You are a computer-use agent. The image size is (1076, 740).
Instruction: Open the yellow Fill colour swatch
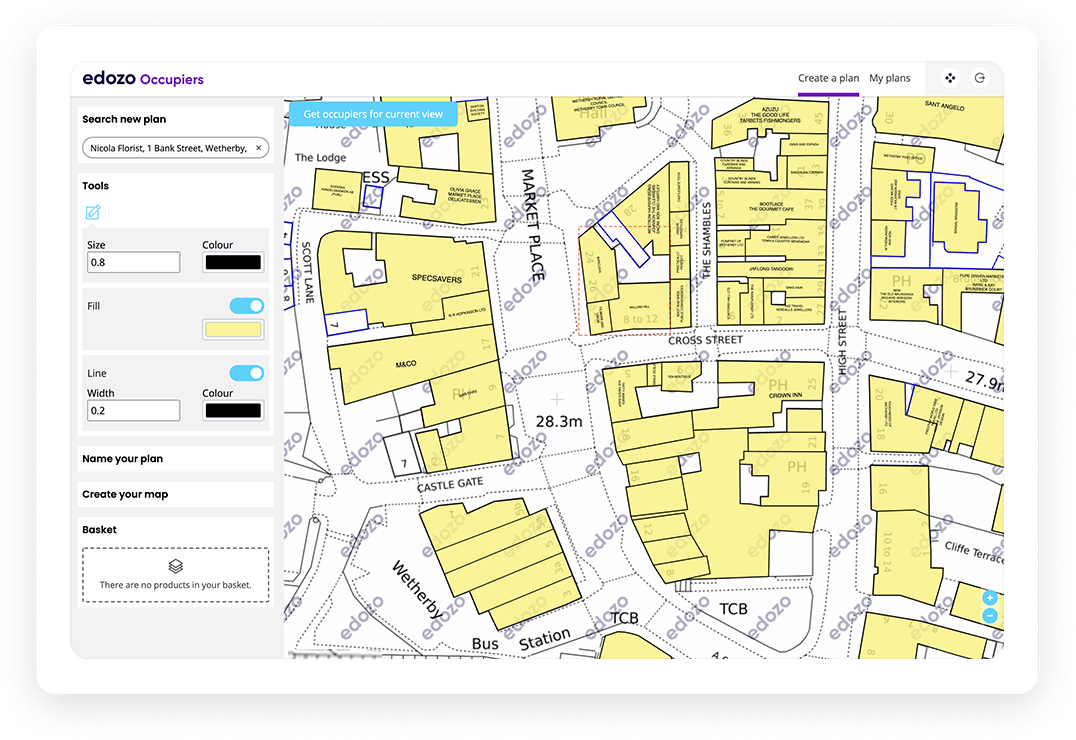(x=233, y=329)
